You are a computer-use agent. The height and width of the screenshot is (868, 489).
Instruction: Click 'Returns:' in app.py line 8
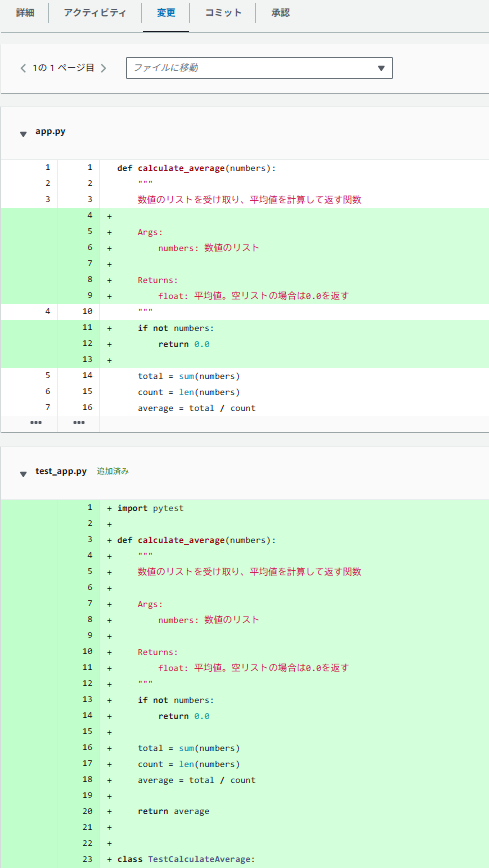pyautogui.click(x=158, y=280)
